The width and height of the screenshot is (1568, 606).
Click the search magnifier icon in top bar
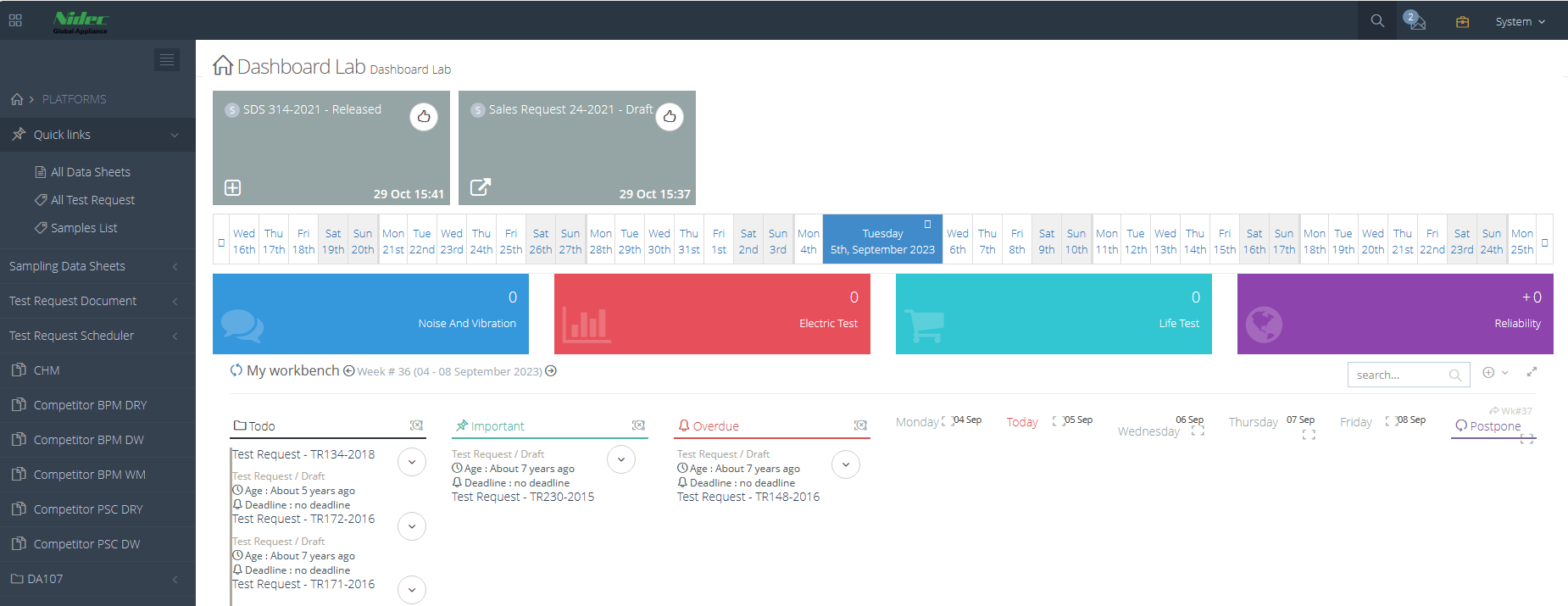[1377, 21]
